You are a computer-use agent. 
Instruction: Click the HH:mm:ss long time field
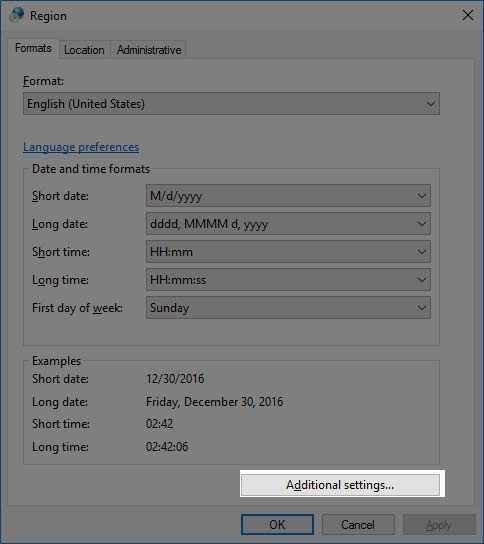[x=288, y=280]
